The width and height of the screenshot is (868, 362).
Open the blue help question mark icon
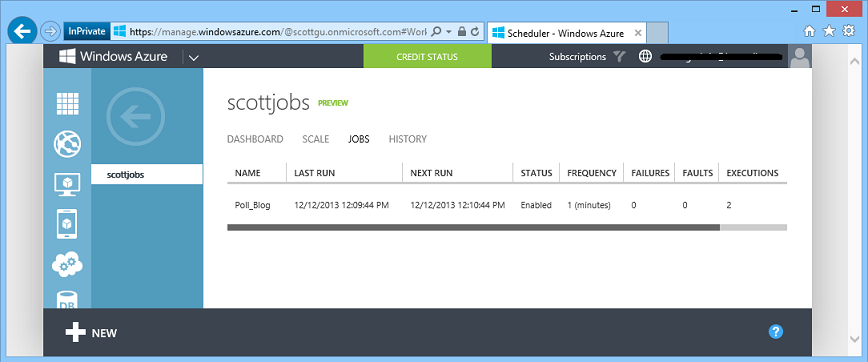click(776, 332)
